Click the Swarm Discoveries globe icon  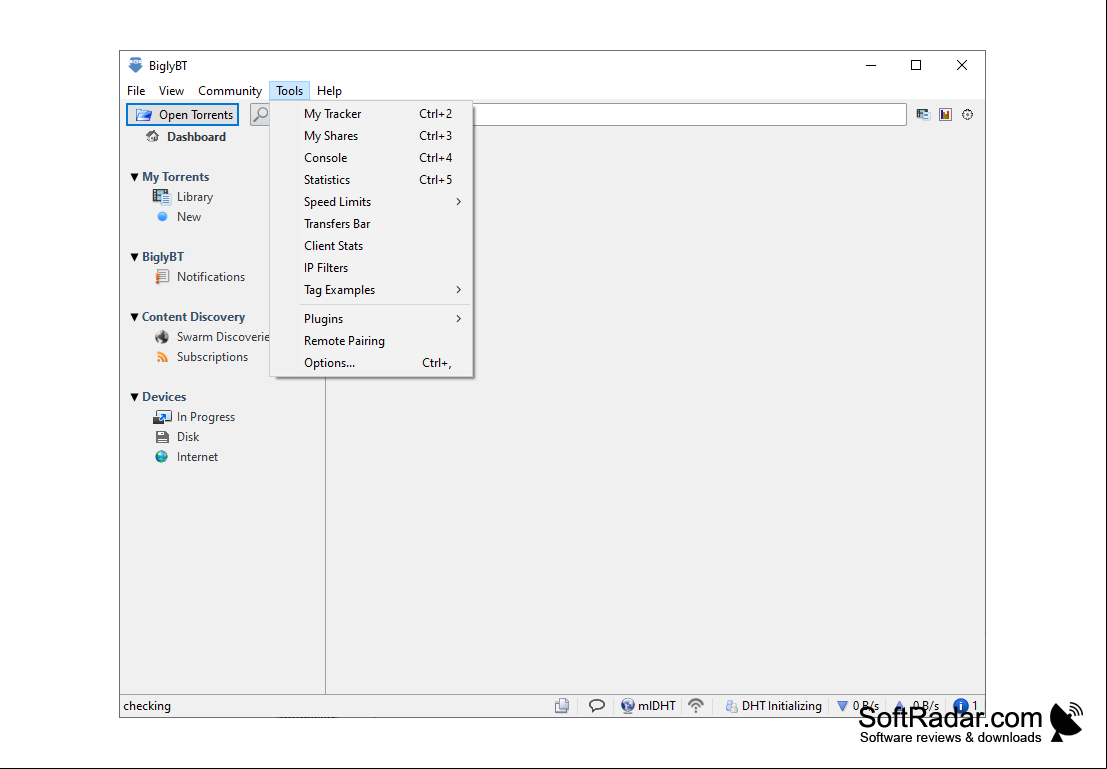162,337
